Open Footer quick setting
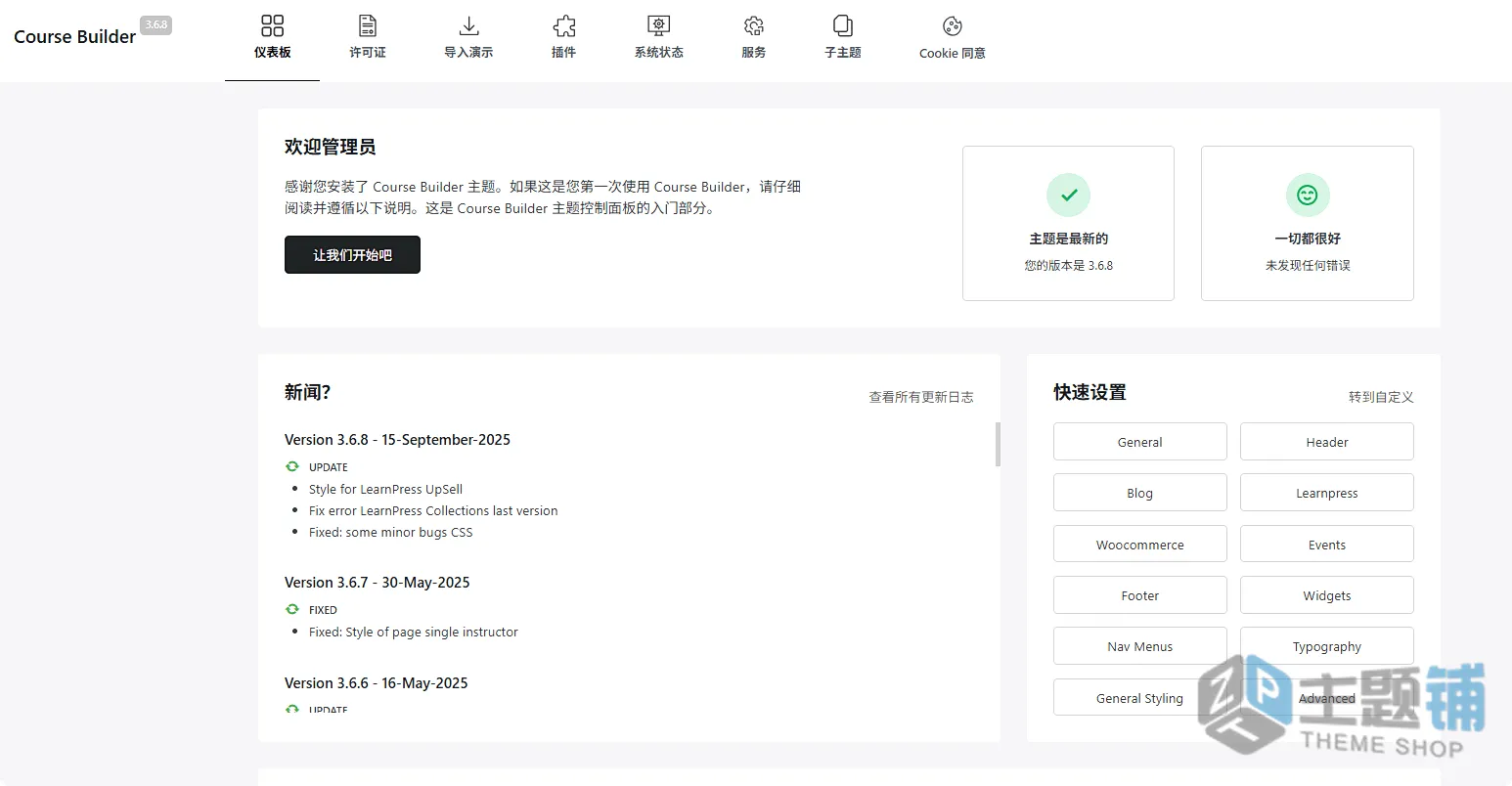The height and width of the screenshot is (786, 1512). 1139,595
